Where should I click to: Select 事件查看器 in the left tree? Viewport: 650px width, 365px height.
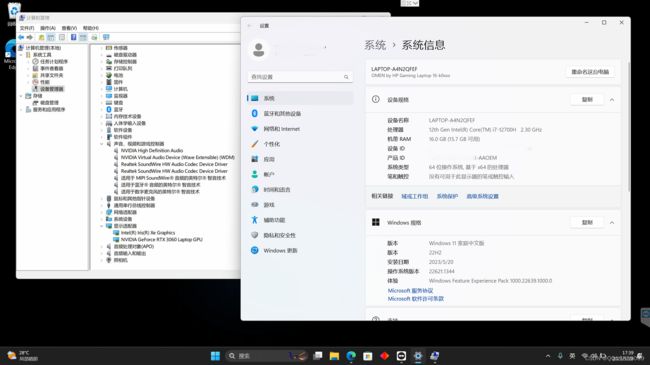51,68
